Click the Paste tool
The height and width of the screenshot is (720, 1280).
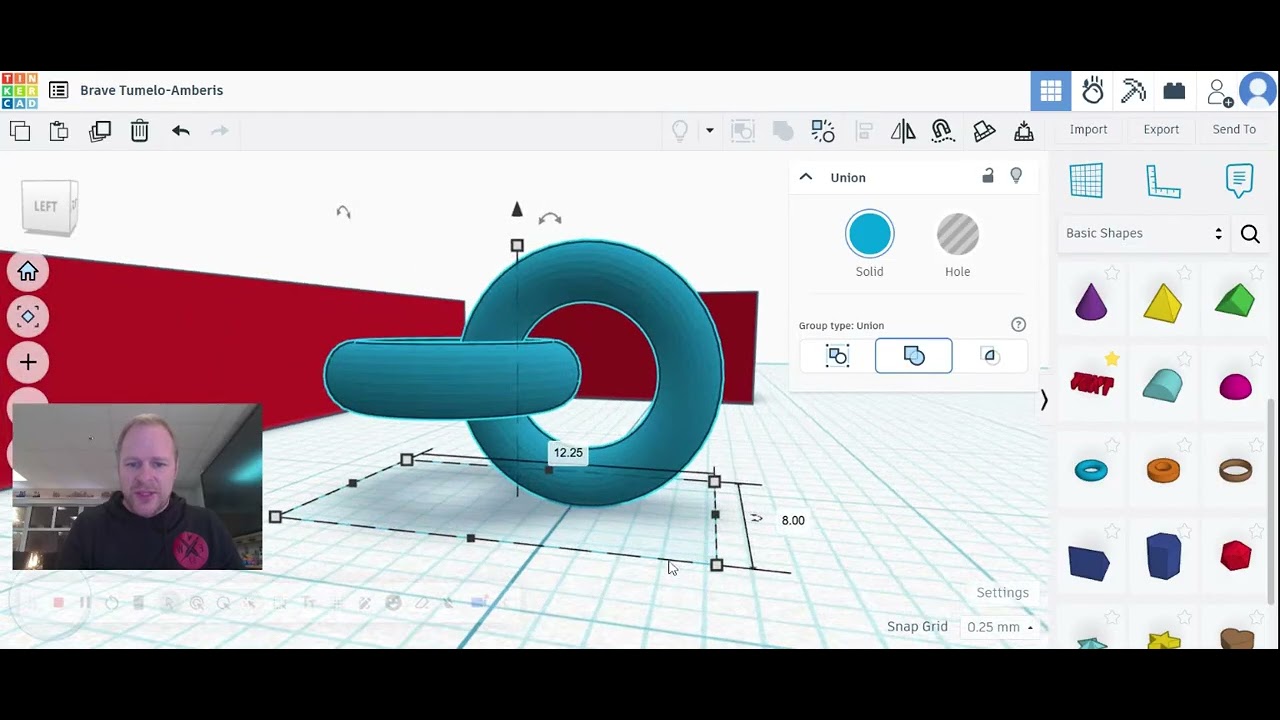(59, 130)
